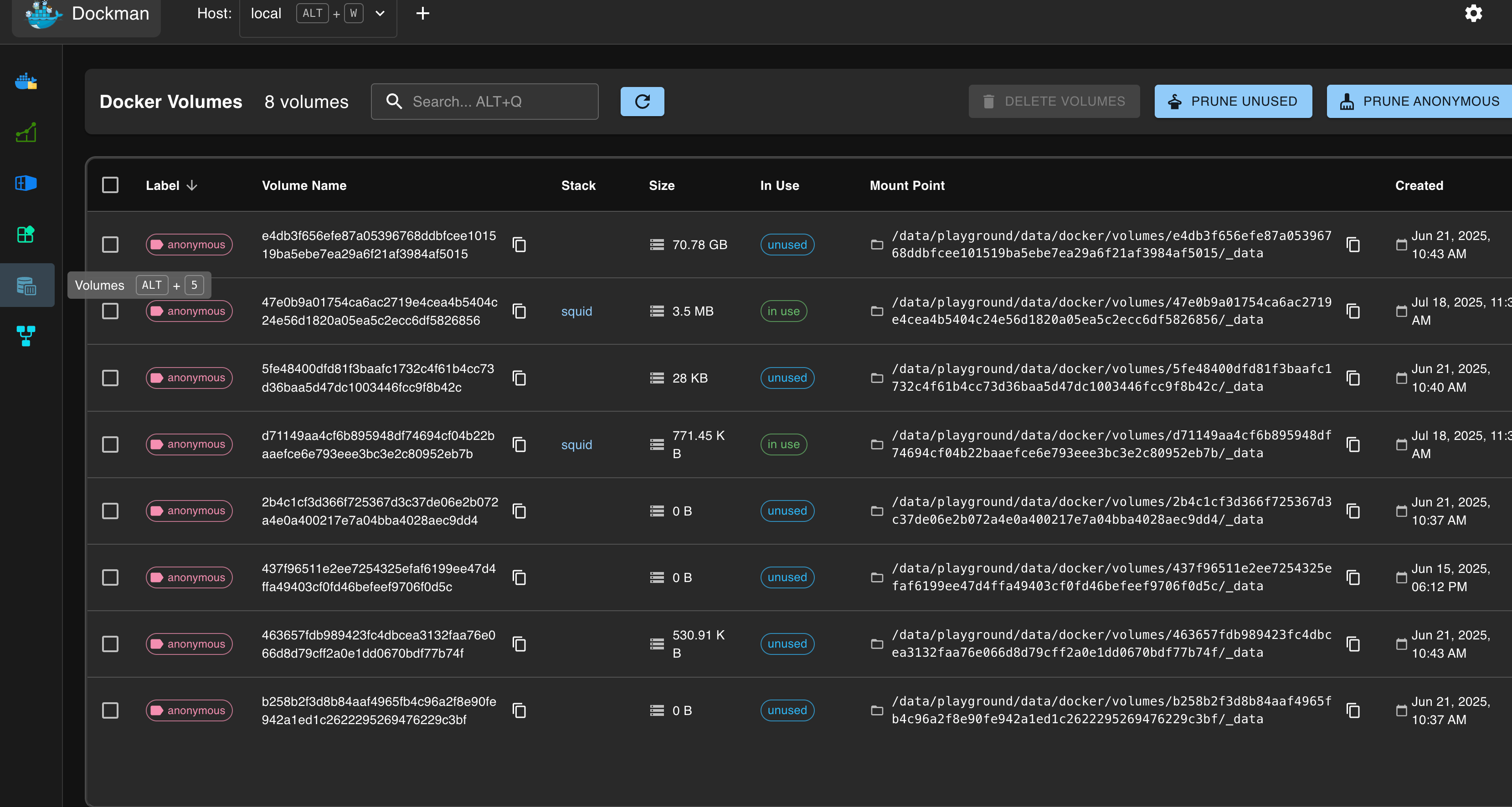Sort by Created column header
The image size is (1512, 807).
tap(1419, 185)
